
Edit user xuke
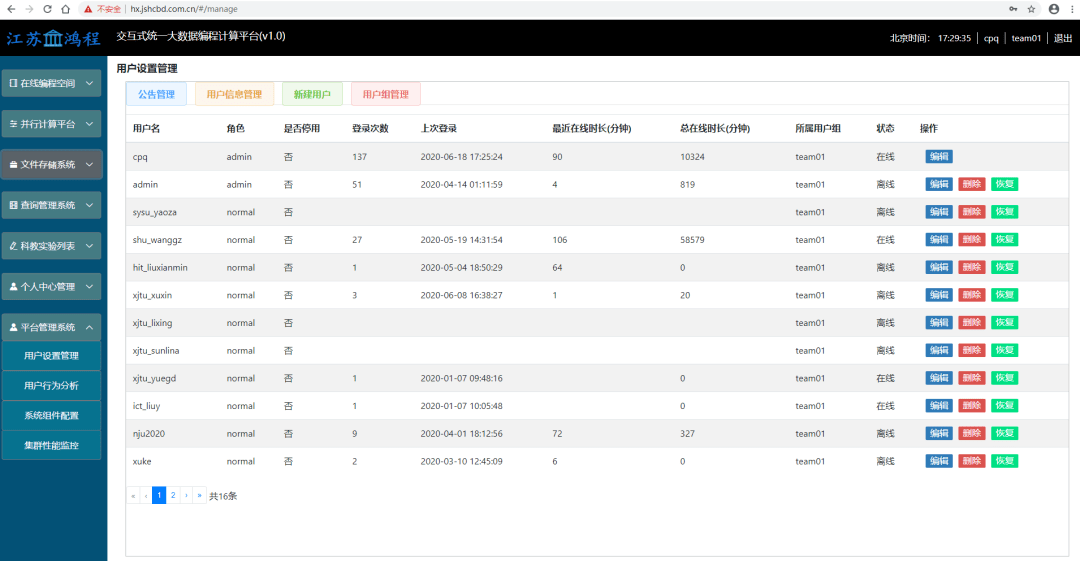click(939, 460)
